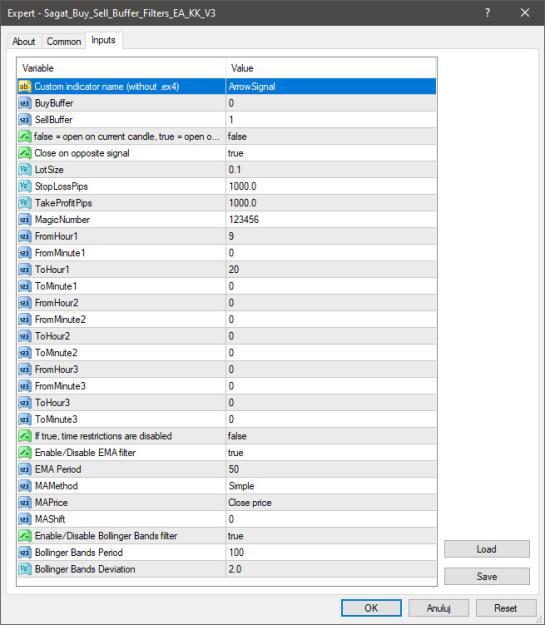The image size is (545, 625).
Task: Click the Reset button
Action: pos(506,608)
